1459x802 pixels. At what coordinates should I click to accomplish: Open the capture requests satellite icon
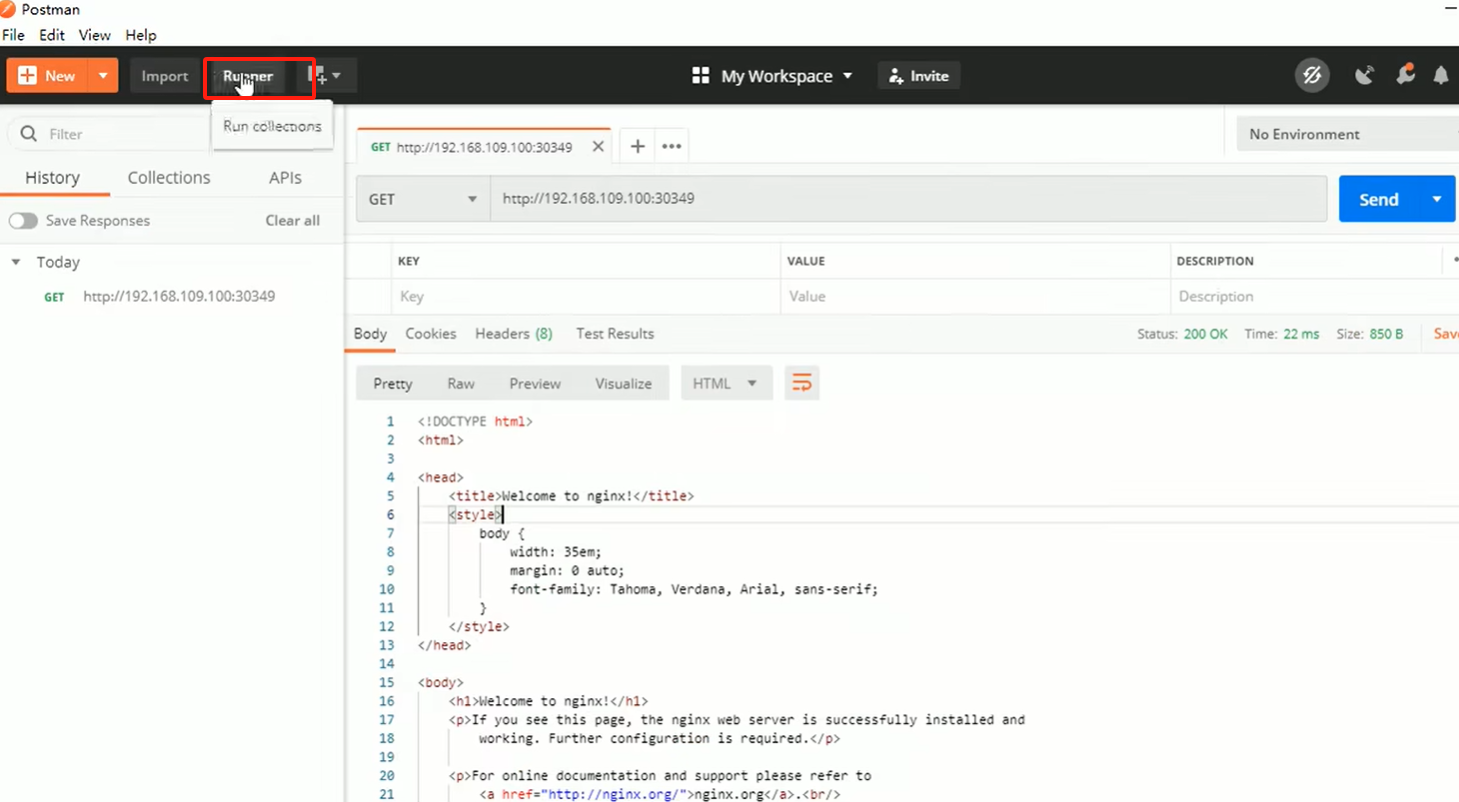click(x=1364, y=76)
